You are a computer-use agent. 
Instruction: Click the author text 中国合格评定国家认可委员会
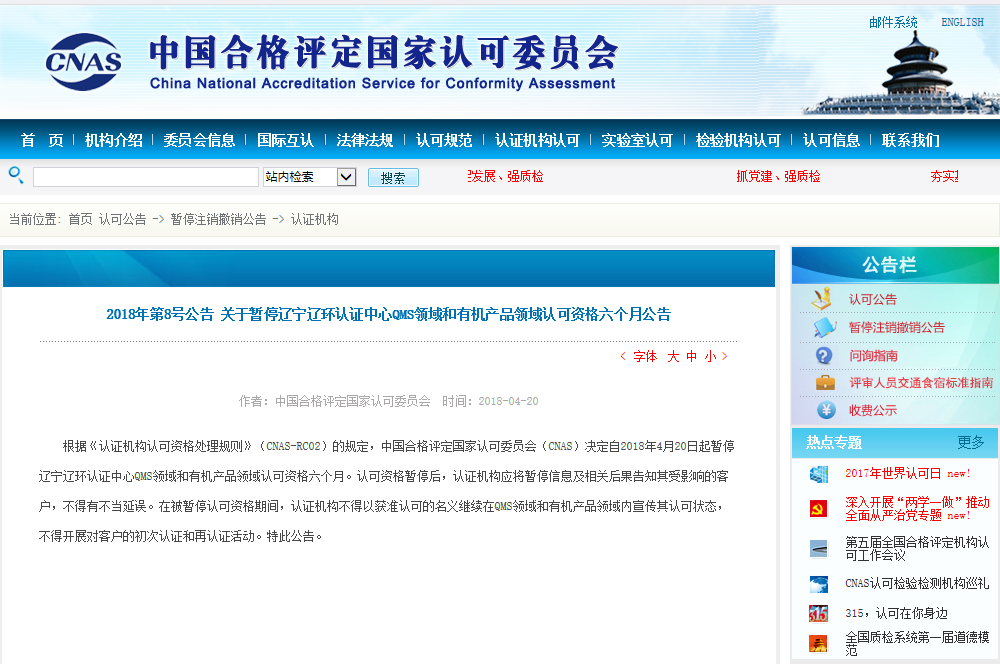click(353, 401)
